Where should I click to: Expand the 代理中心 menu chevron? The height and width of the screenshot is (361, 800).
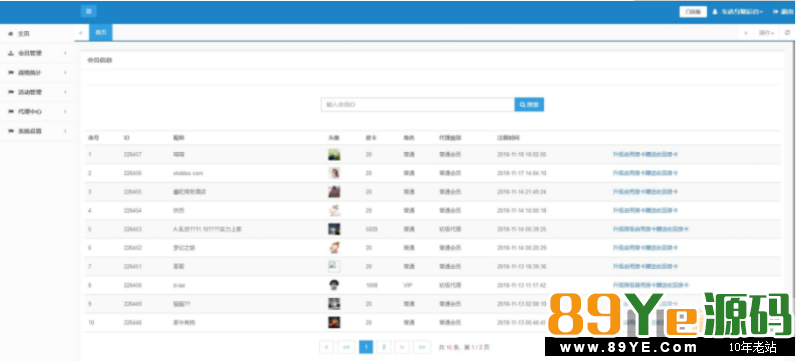point(65,112)
